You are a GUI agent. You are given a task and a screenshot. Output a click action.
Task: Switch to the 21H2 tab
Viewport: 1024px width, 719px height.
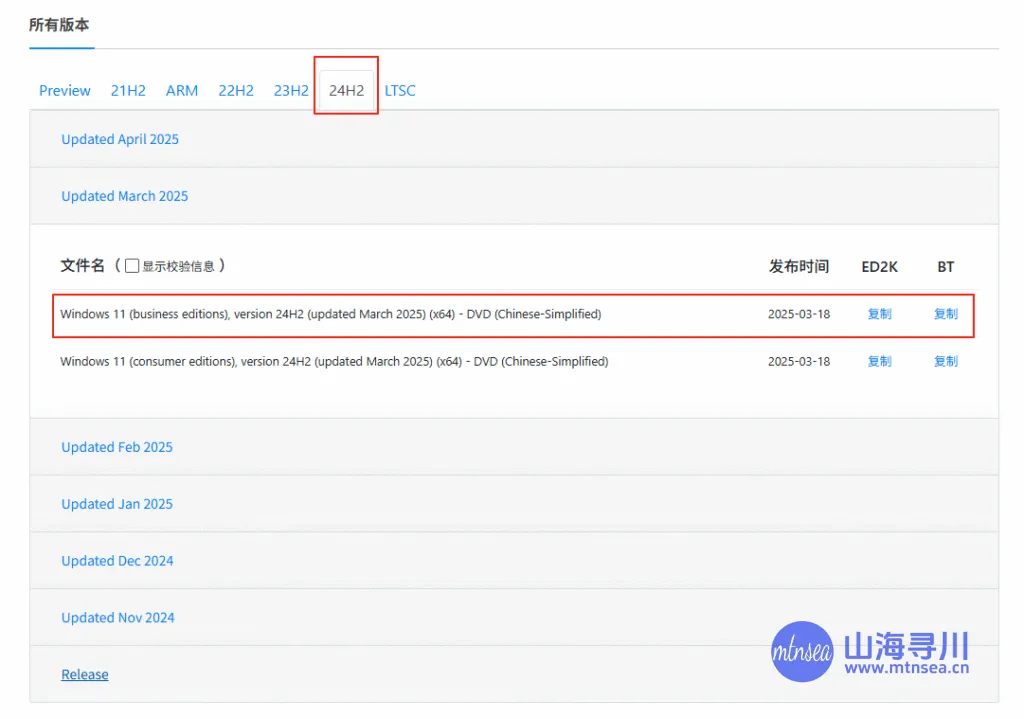(128, 91)
